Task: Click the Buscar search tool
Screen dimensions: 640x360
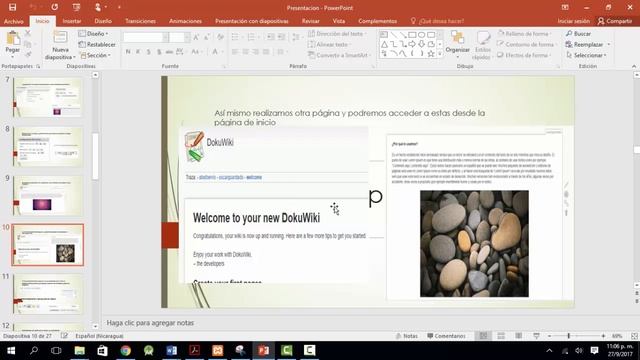Action: click(578, 33)
